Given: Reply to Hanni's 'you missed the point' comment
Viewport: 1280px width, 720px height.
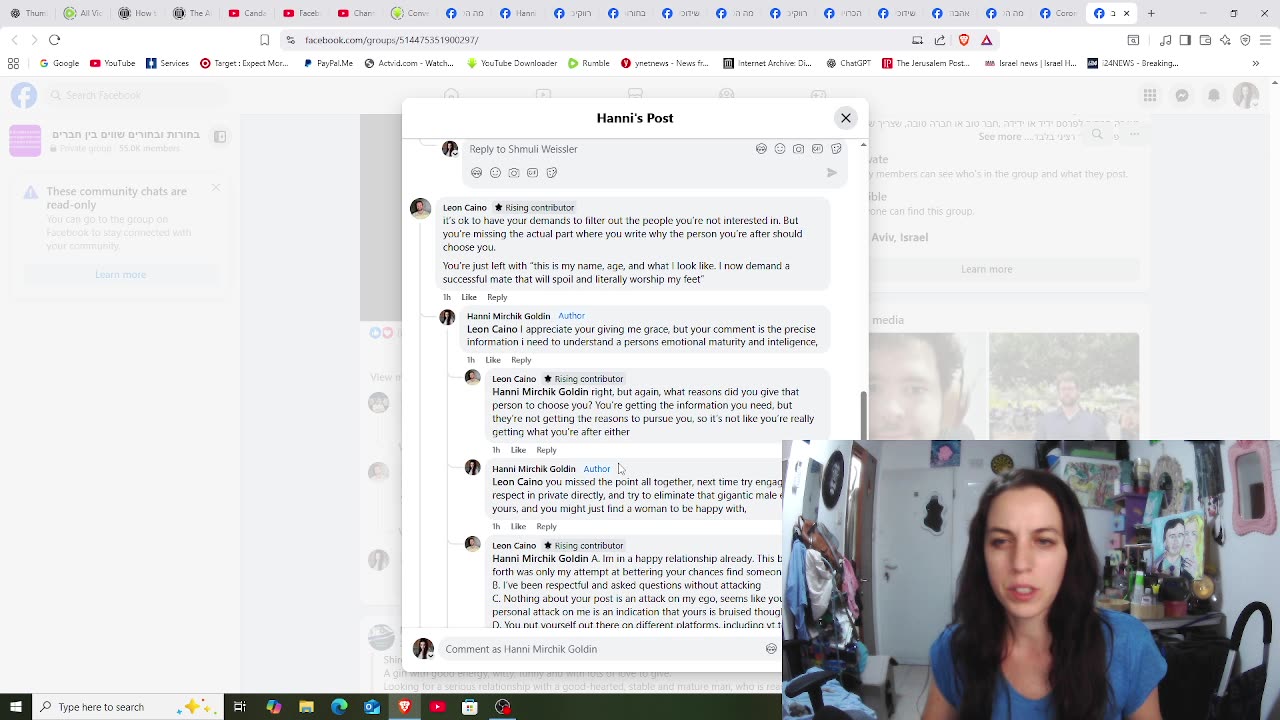Looking at the screenshot, I should click(x=546, y=527).
